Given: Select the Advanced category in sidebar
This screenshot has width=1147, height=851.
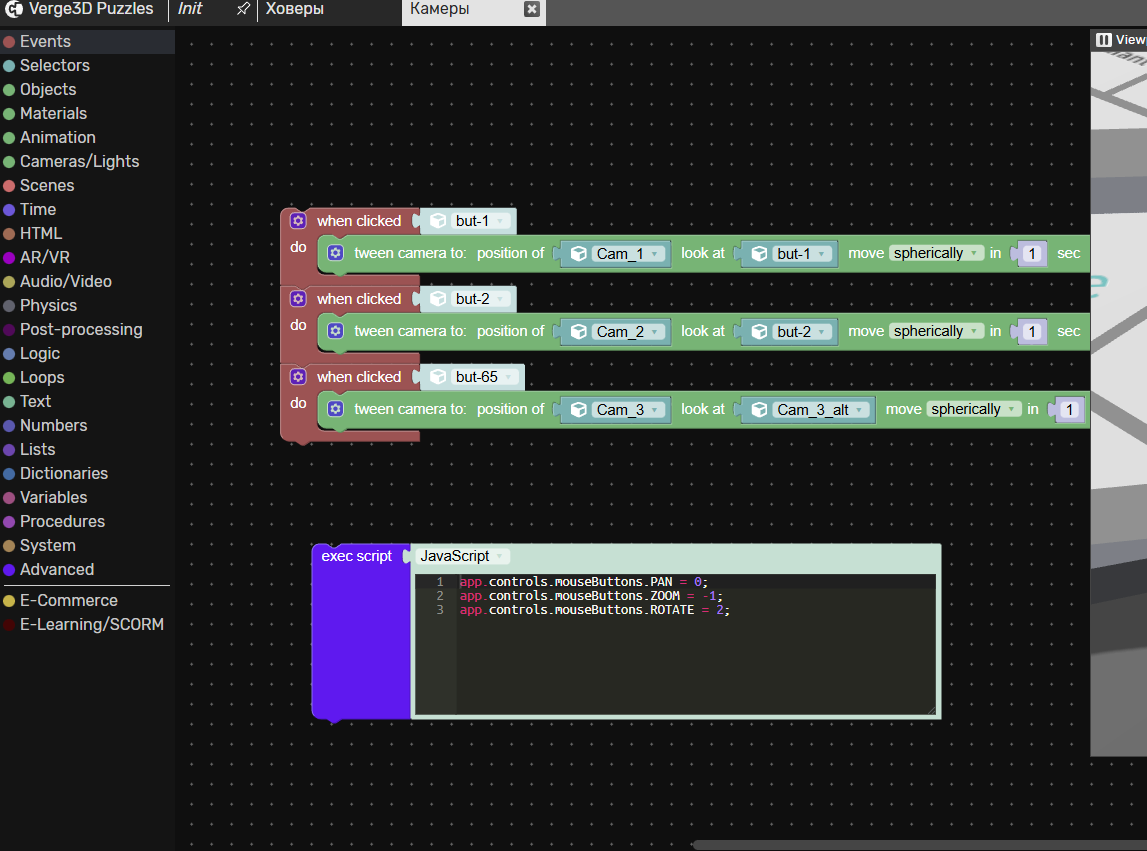Looking at the screenshot, I should pyautogui.click(x=57, y=569).
